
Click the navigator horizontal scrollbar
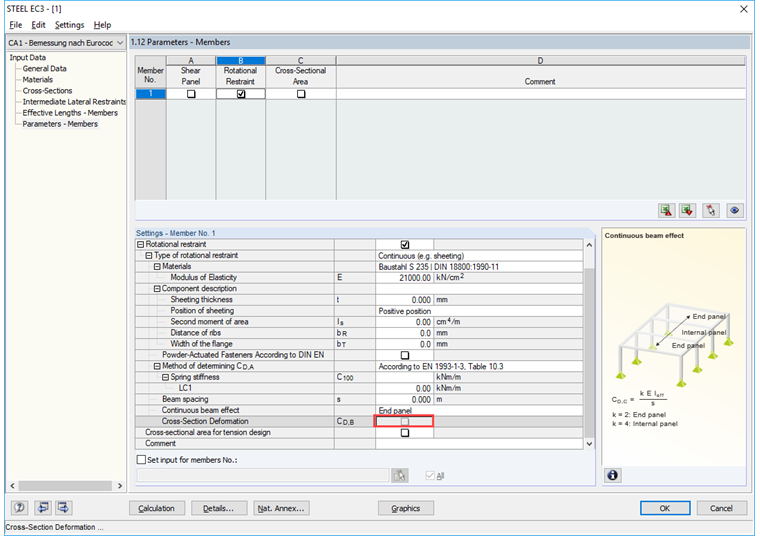[65, 486]
